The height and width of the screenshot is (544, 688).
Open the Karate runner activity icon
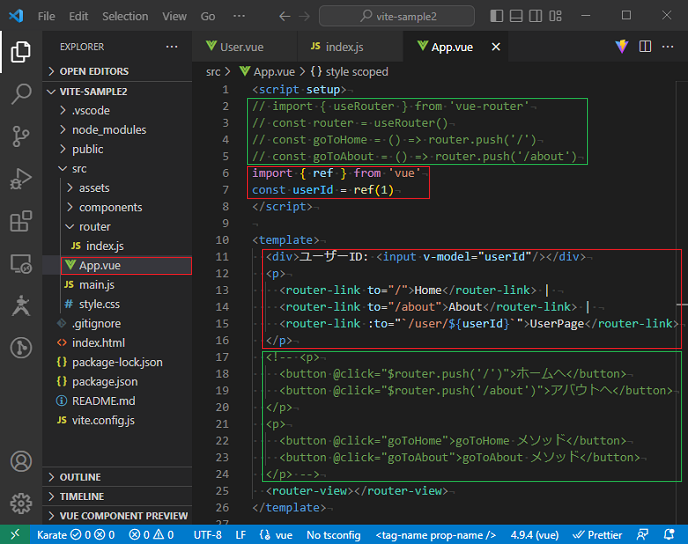(x=21, y=306)
